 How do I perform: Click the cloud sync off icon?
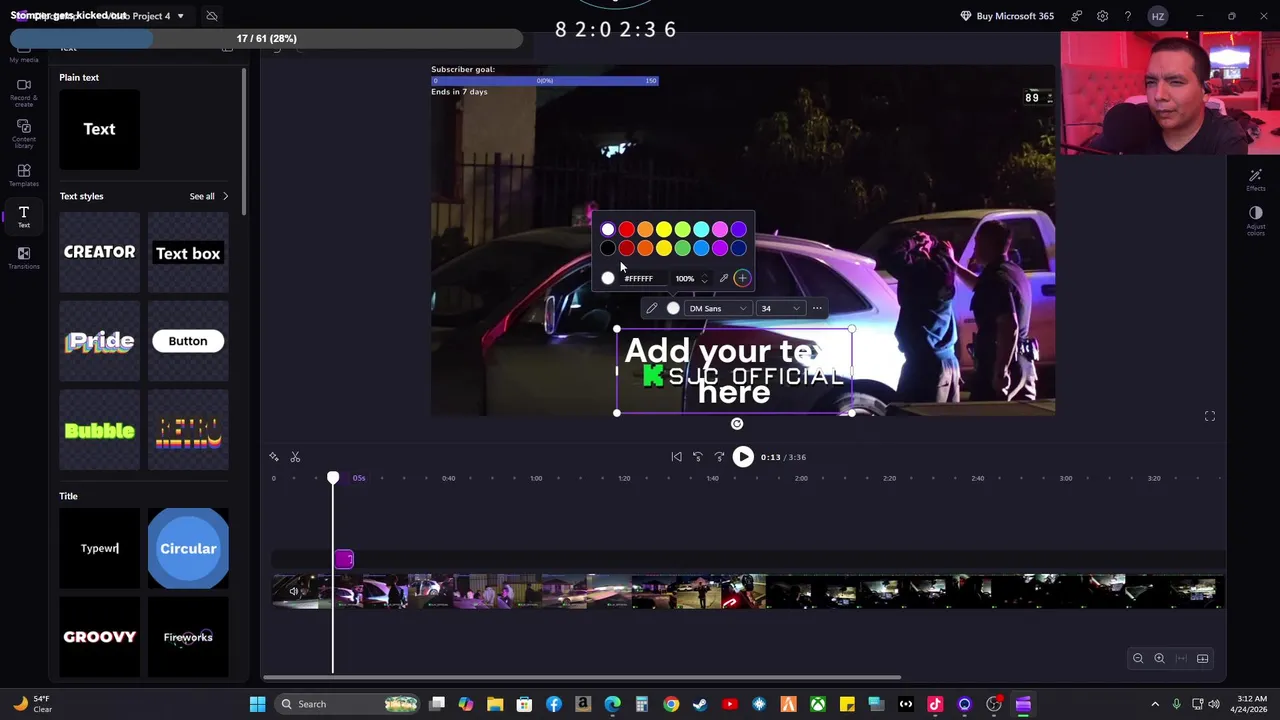click(212, 16)
